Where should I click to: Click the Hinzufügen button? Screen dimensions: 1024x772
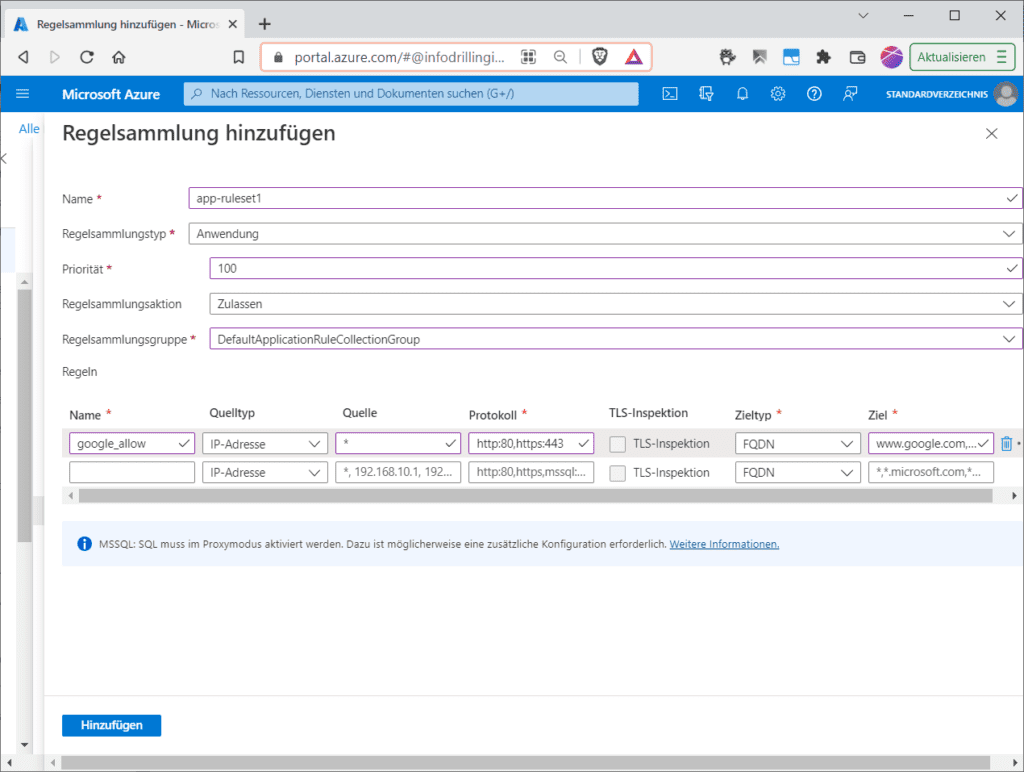click(112, 725)
